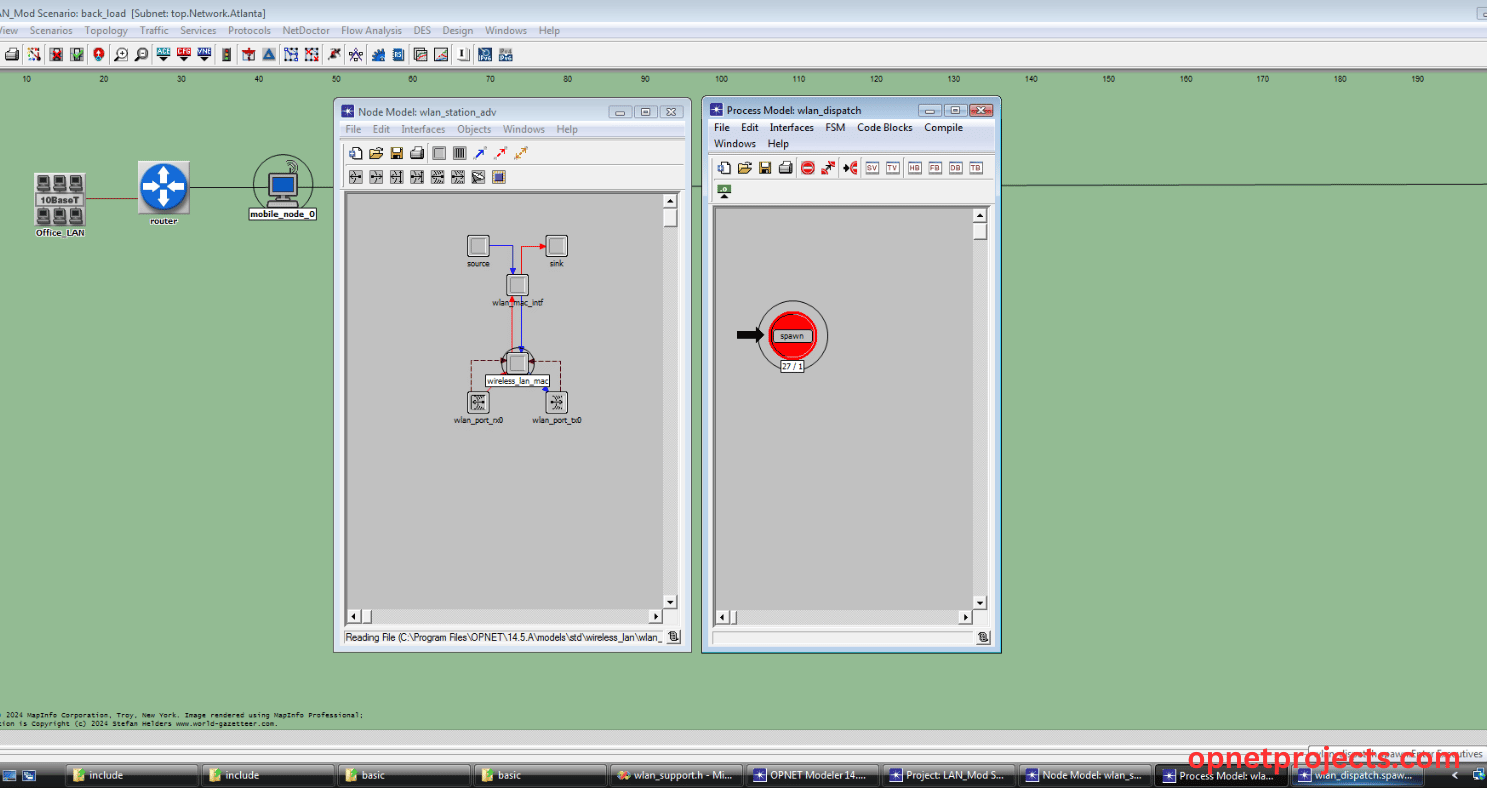Click Create Processor icon in Node Model
The image size is (1487, 788).
439,153
